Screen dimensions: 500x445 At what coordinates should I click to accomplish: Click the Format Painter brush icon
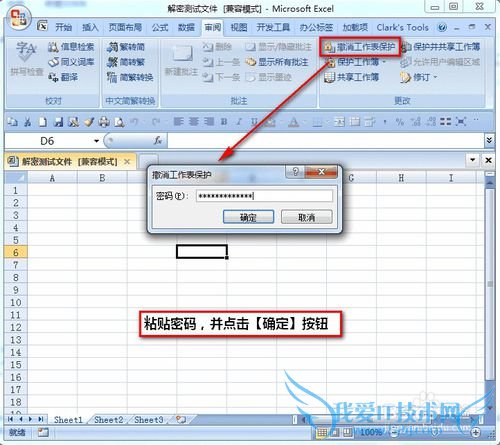pyautogui.click(x=89, y=122)
